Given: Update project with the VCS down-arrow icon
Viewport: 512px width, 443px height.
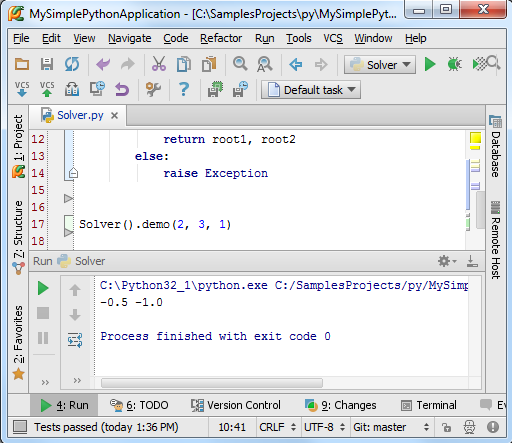Looking at the screenshot, I should coord(22,89).
